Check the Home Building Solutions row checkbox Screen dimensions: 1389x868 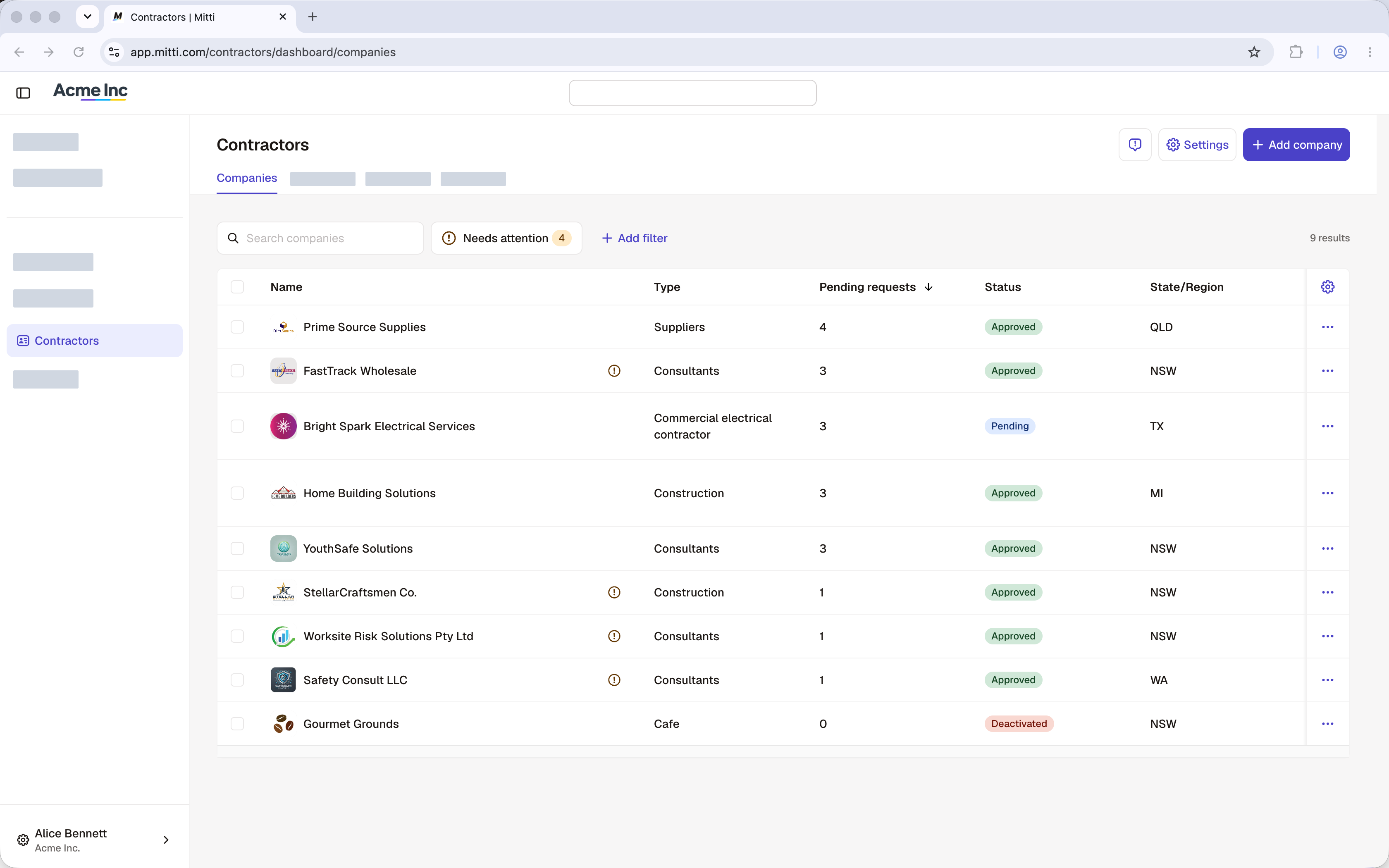237,493
